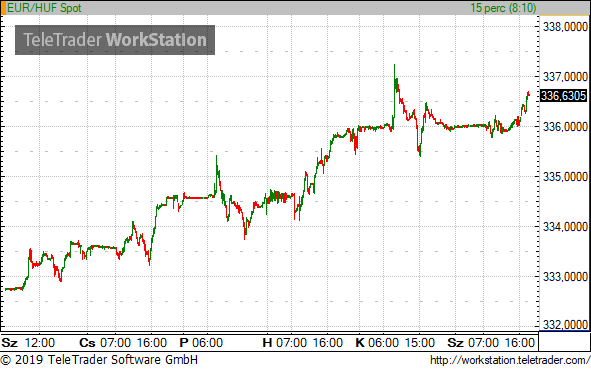The image size is (591, 369).
Task: Click the current price tag 336,6305
Action: (x=563, y=96)
